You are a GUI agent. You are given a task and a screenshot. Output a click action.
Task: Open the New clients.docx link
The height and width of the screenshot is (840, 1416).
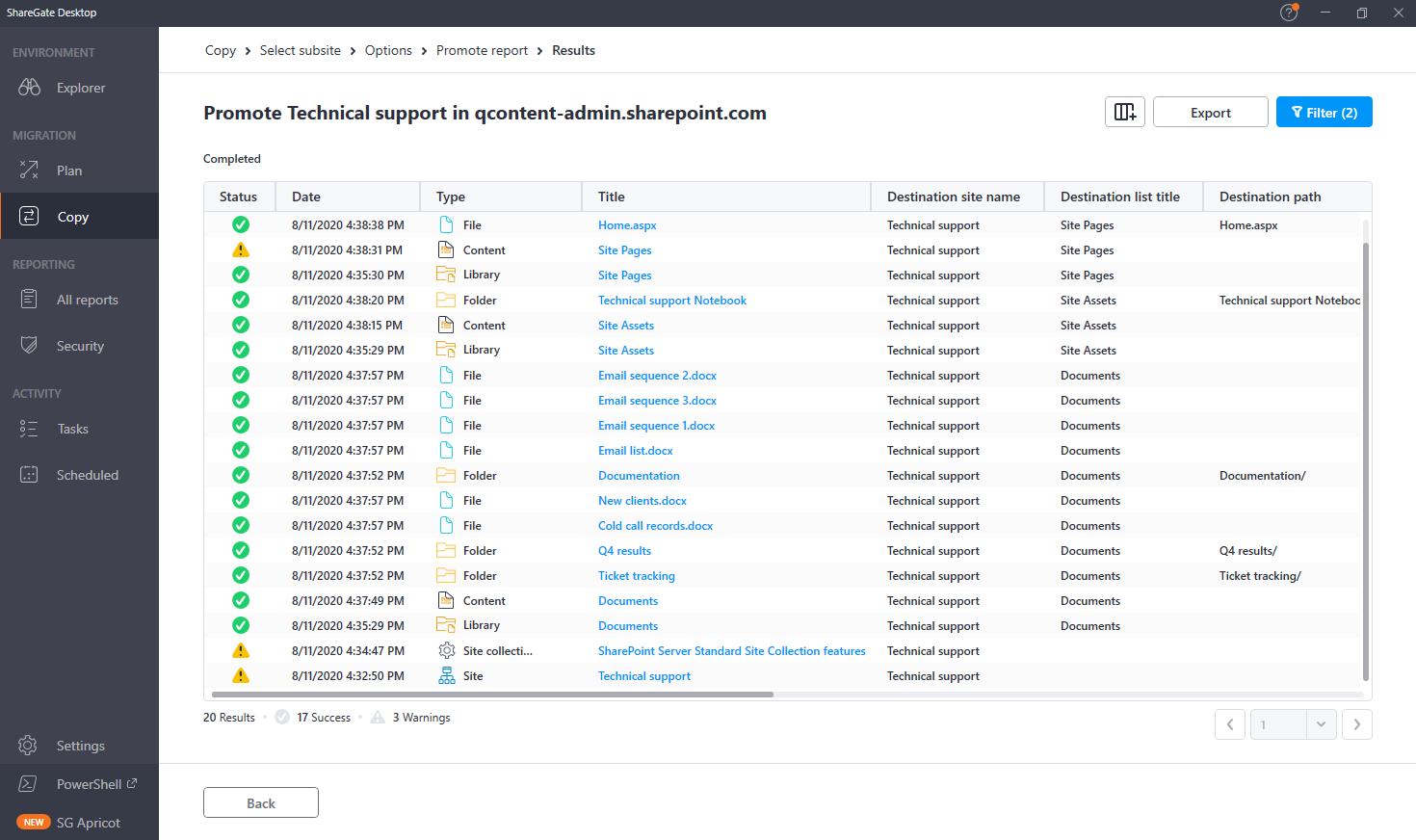(642, 500)
